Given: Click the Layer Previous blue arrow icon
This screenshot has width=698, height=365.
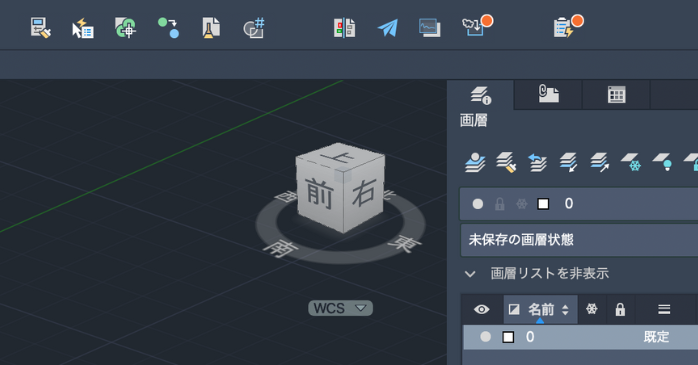Looking at the screenshot, I should pos(537,162).
